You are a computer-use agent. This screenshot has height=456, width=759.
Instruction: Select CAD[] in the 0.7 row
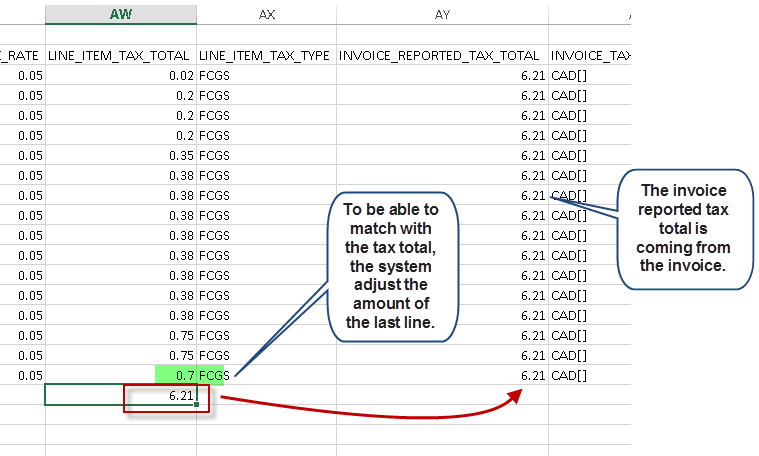pyautogui.click(x=590, y=375)
